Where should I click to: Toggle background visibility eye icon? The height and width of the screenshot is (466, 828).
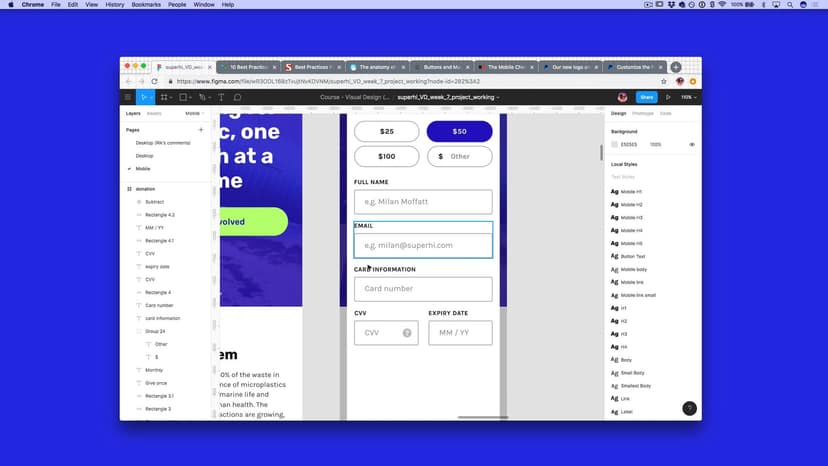point(691,144)
